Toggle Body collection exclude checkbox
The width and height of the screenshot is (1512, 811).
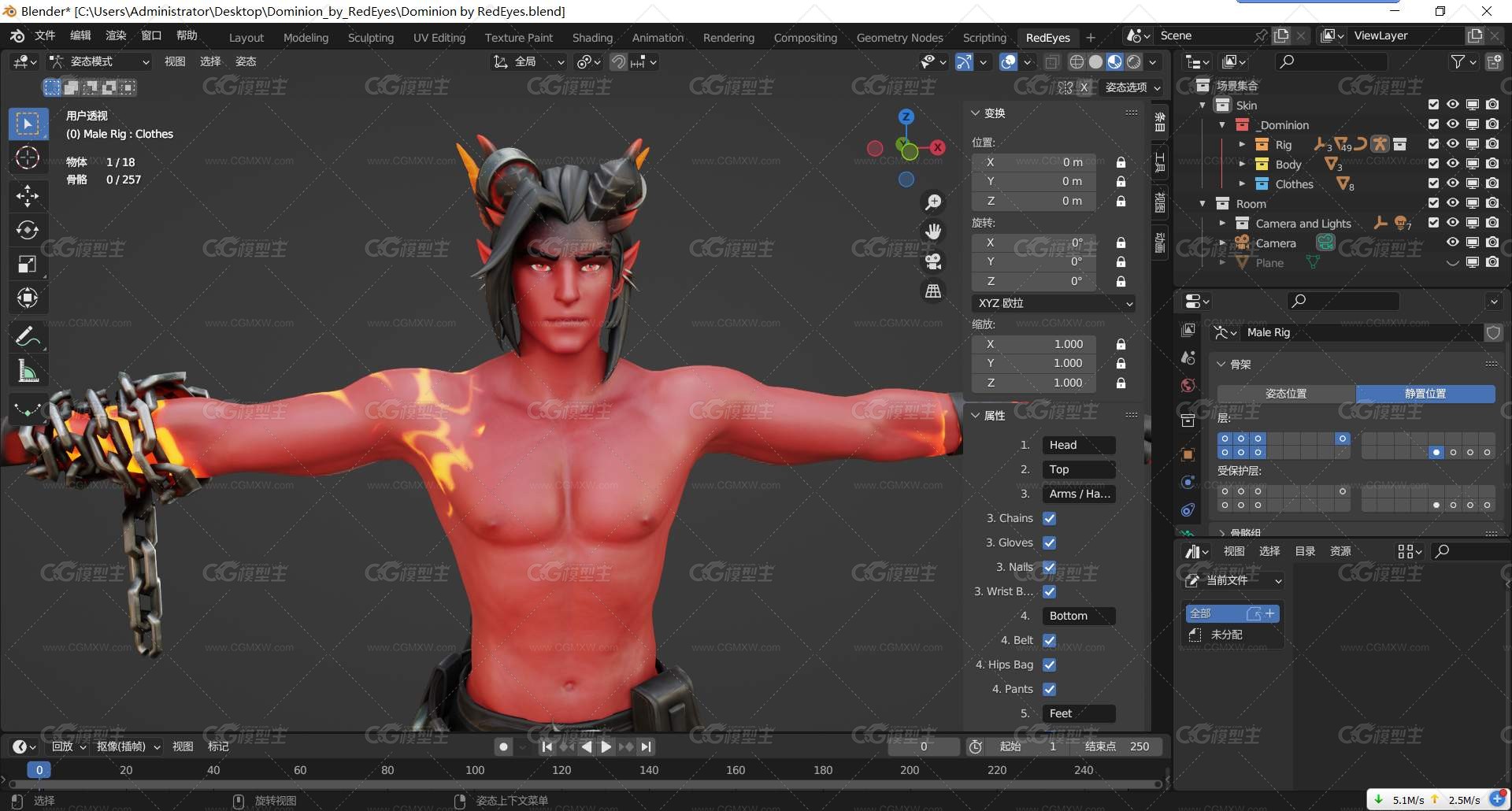1433,164
